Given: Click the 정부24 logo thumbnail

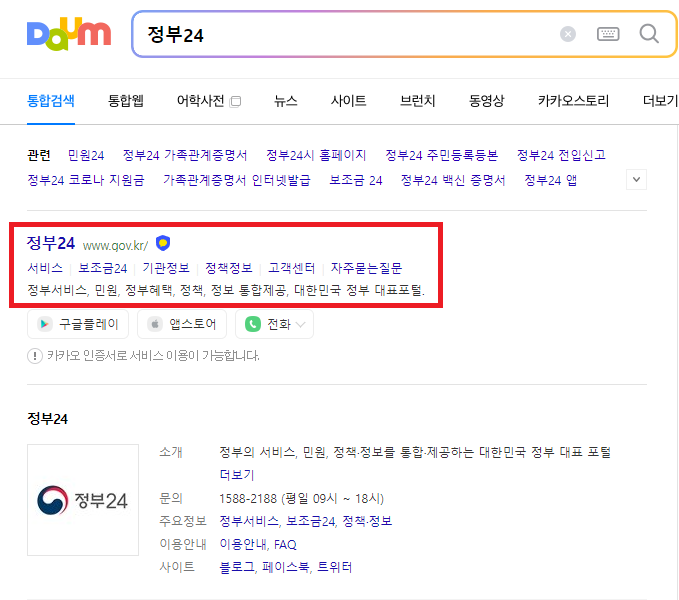Looking at the screenshot, I should pos(83,500).
